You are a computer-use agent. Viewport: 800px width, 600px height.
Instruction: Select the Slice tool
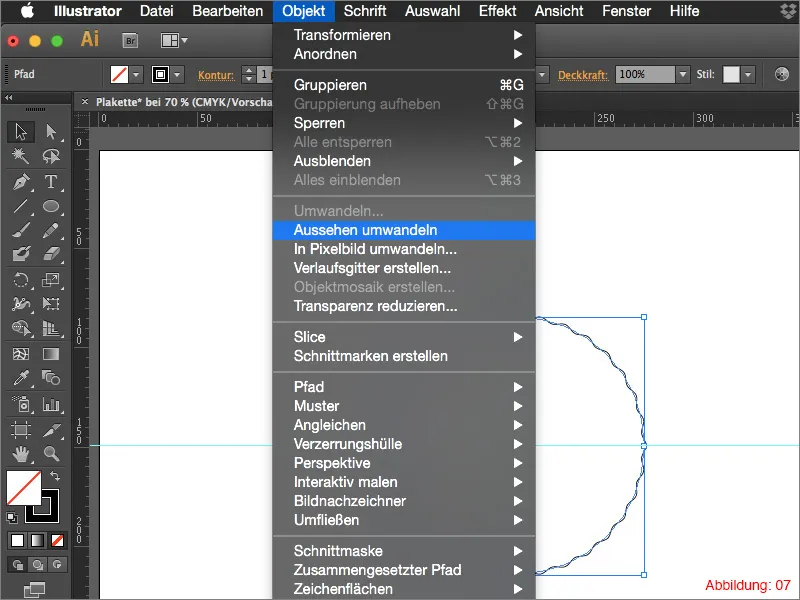[x=51, y=430]
